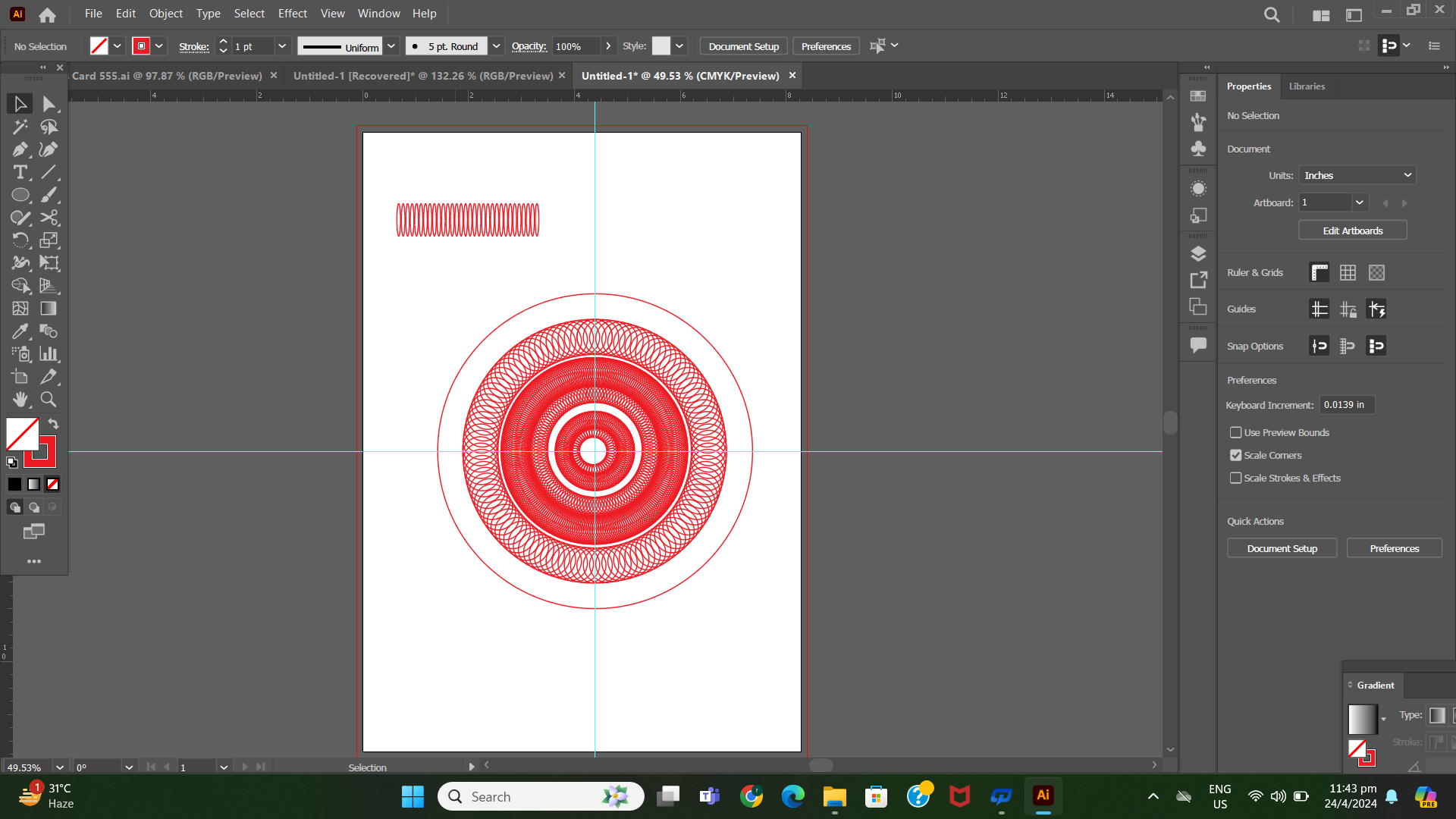Open the Layers panel icon
The image size is (1456, 819).
[1198, 254]
